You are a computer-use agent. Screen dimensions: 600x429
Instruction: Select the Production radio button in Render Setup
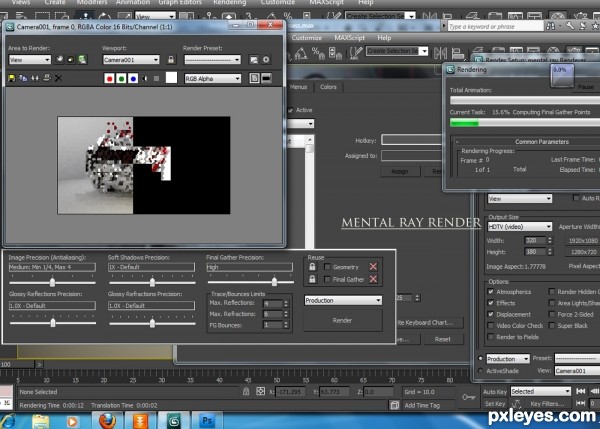[x=481, y=359]
